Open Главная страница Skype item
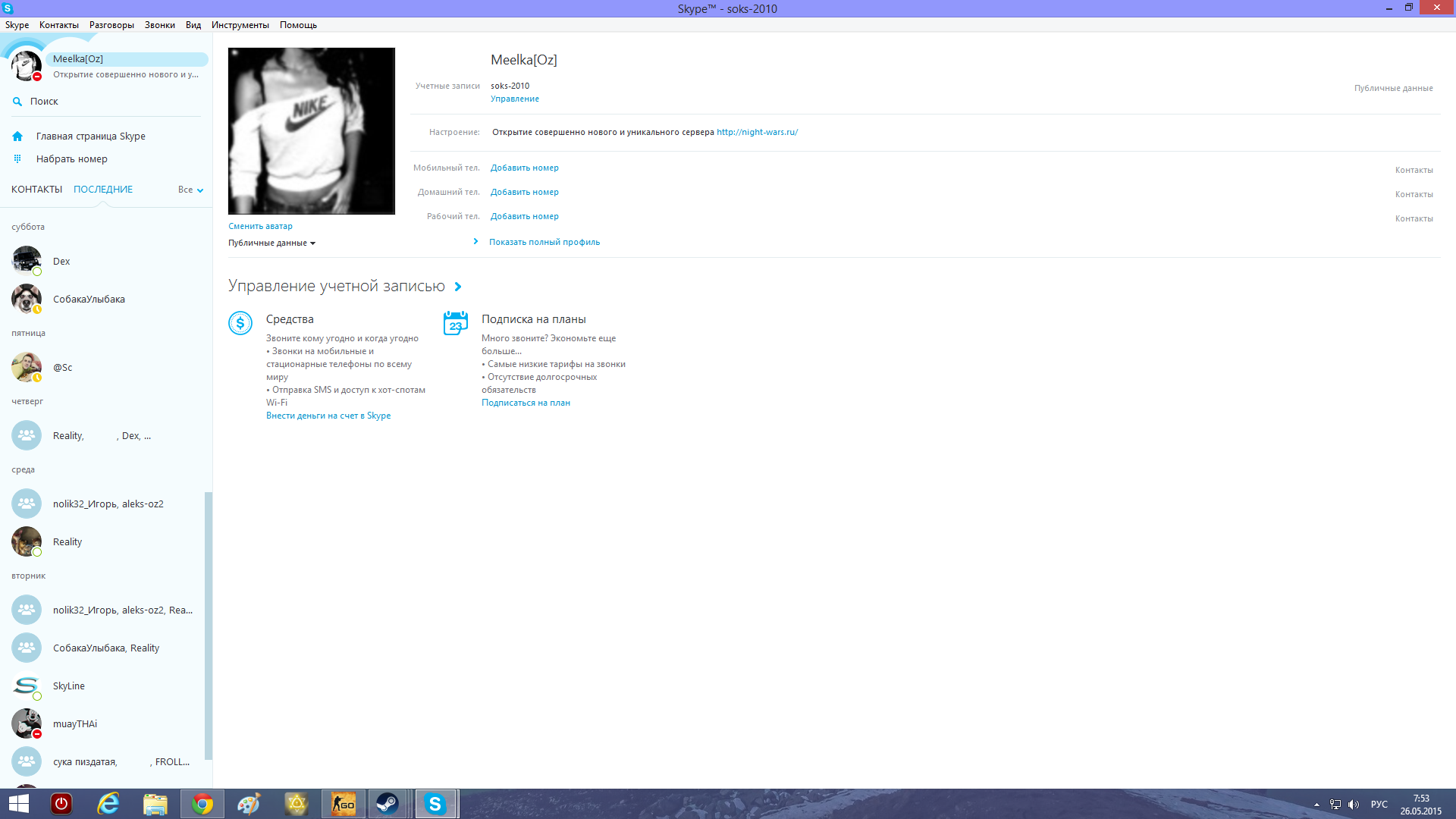Screen dimensions: 1456x819 (91, 136)
